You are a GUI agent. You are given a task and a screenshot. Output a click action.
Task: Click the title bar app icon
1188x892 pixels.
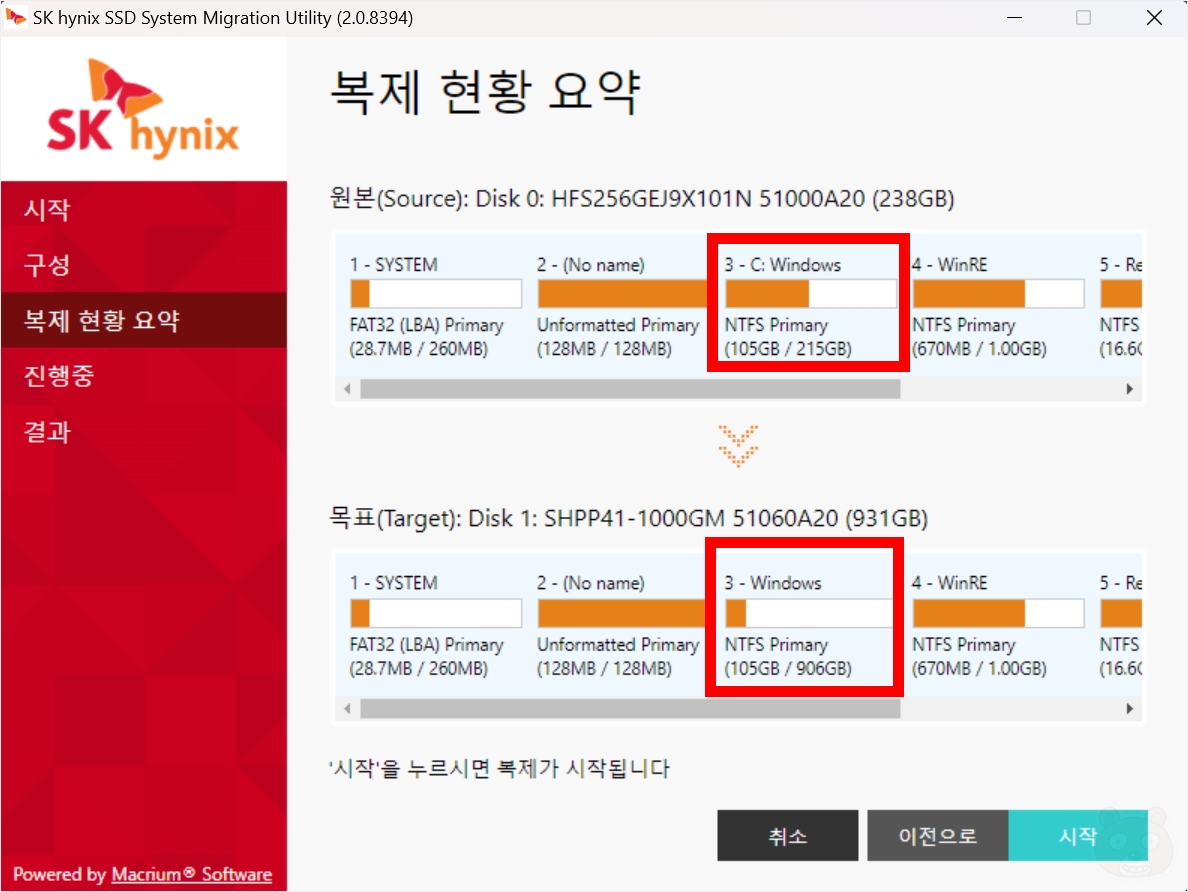click(x=15, y=17)
